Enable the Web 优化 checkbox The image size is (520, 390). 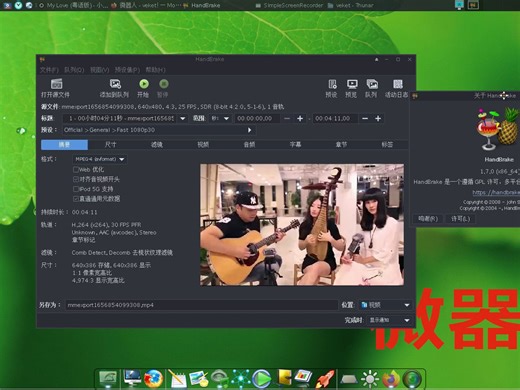click(x=76, y=169)
